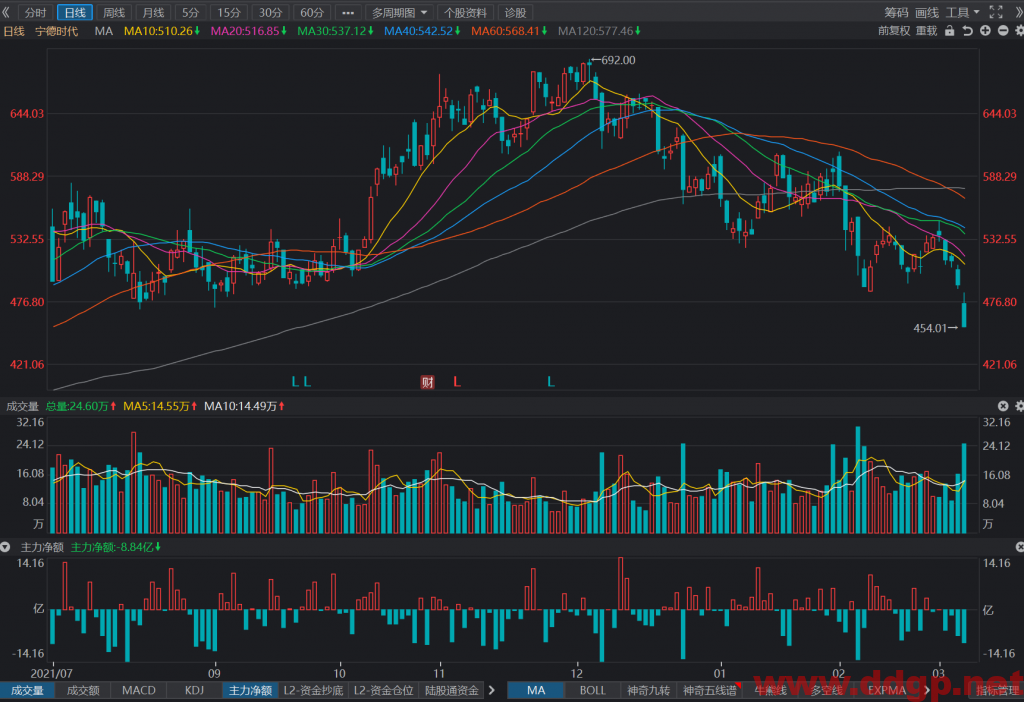
Task: Select 成交量 sub-indicator tab
Action: pyautogui.click(x=27, y=690)
